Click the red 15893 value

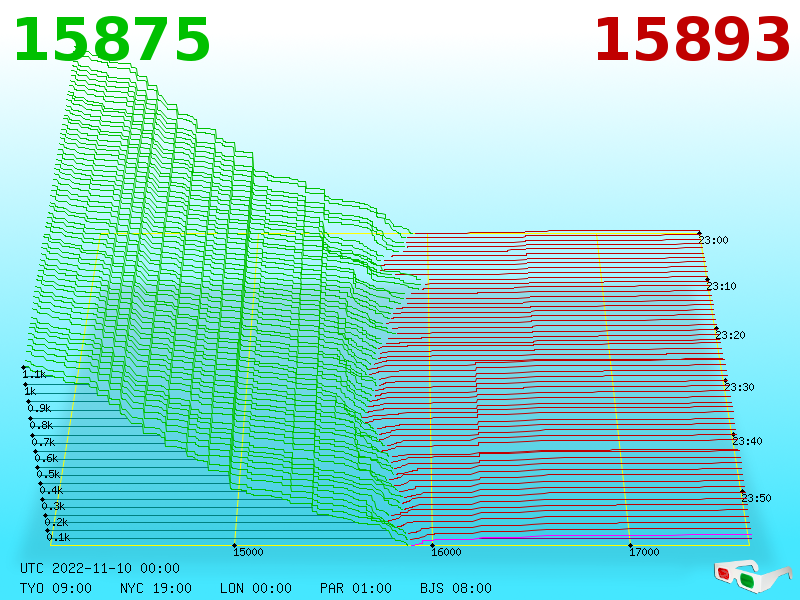click(692, 40)
